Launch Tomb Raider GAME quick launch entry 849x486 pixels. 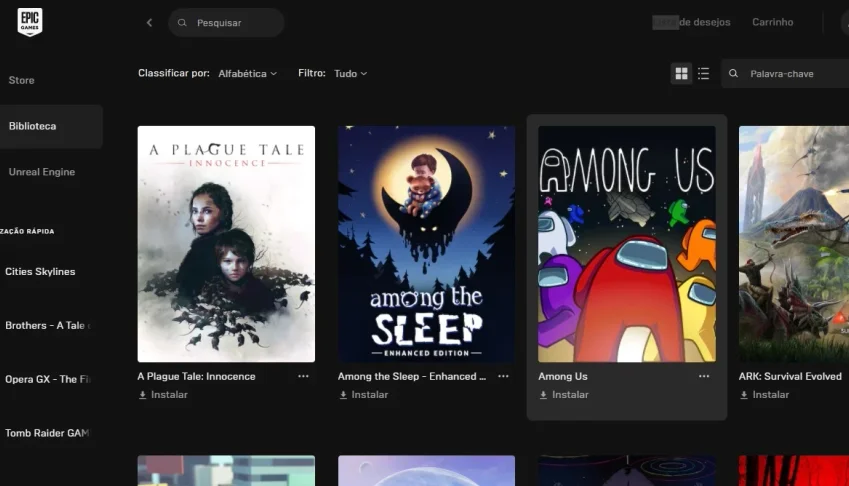pyautogui.click(x=47, y=433)
